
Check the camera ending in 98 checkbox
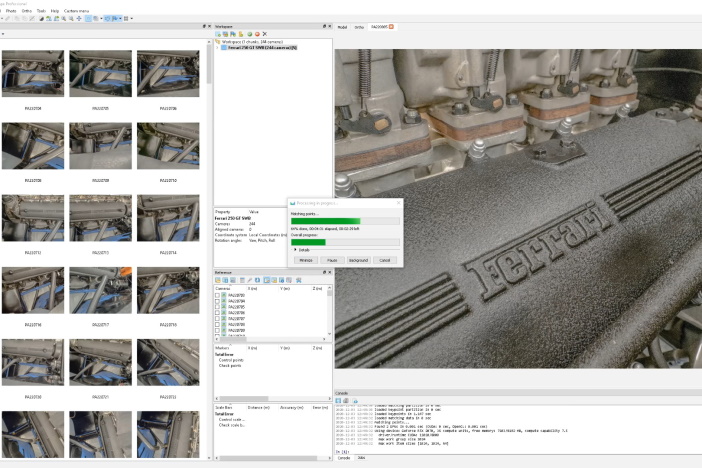[x=217, y=324]
